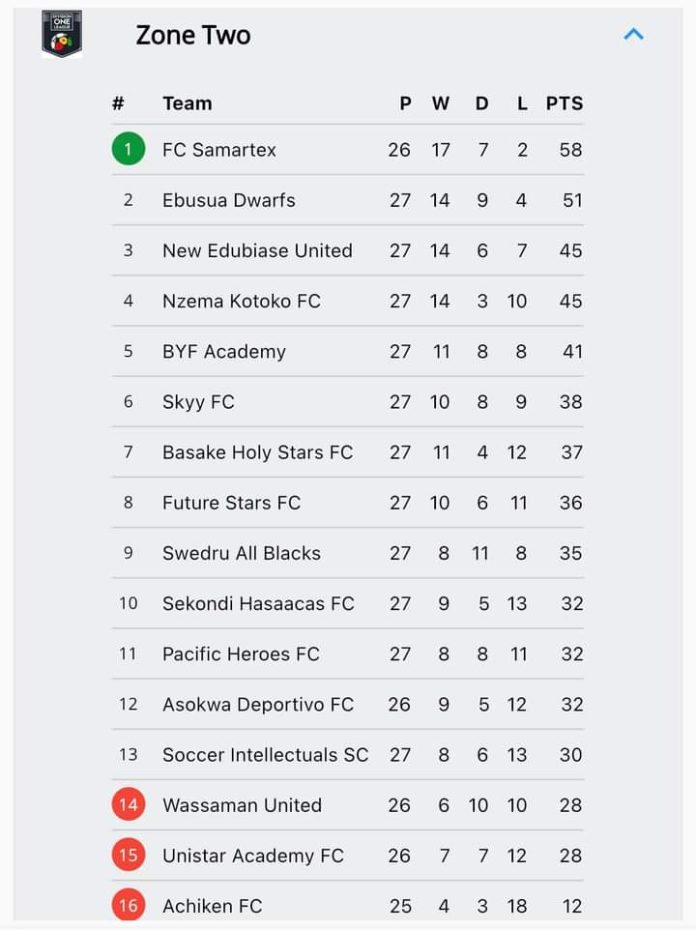Select Sekondi Hasaacas FC row
Image resolution: width=696 pixels, height=930 pixels.
tap(348, 603)
